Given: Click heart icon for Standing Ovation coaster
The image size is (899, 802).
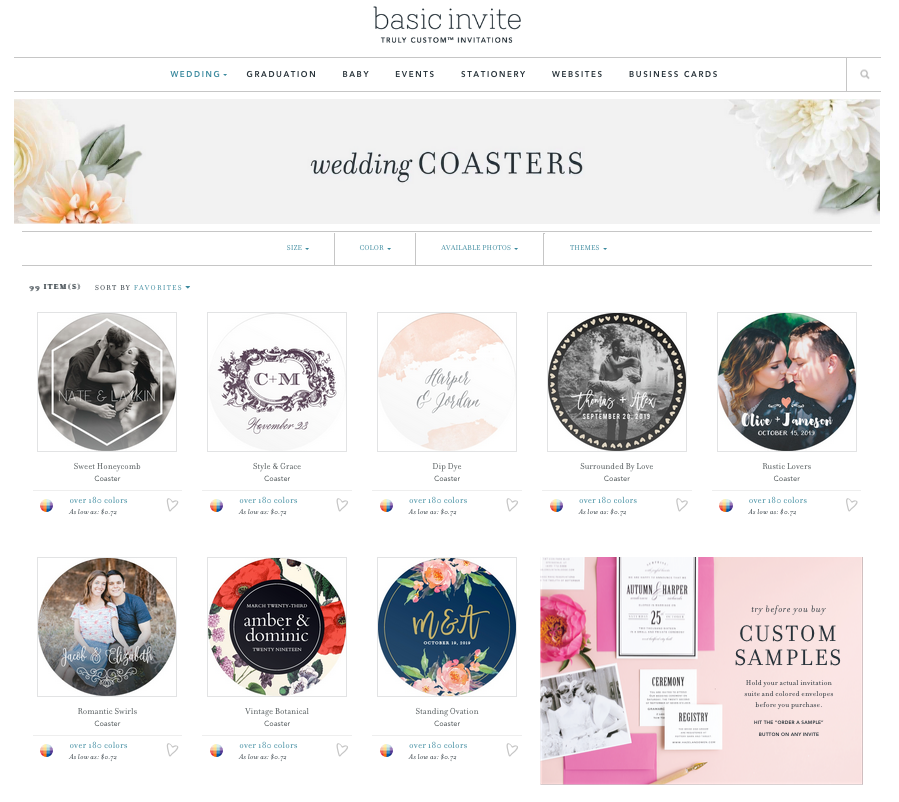Looking at the screenshot, I should click(x=512, y=750).
